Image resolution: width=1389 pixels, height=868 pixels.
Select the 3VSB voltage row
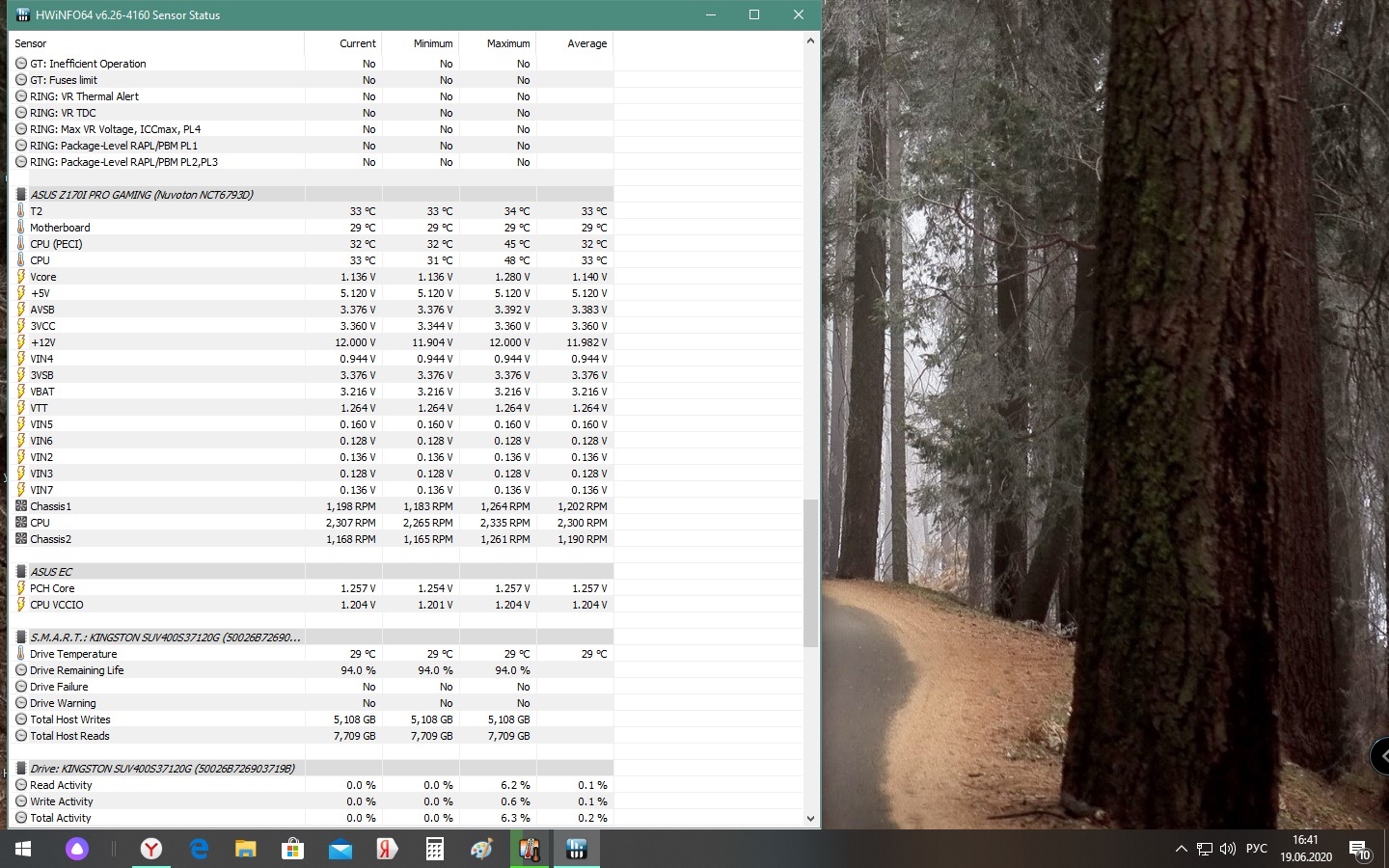pos(311,375)
